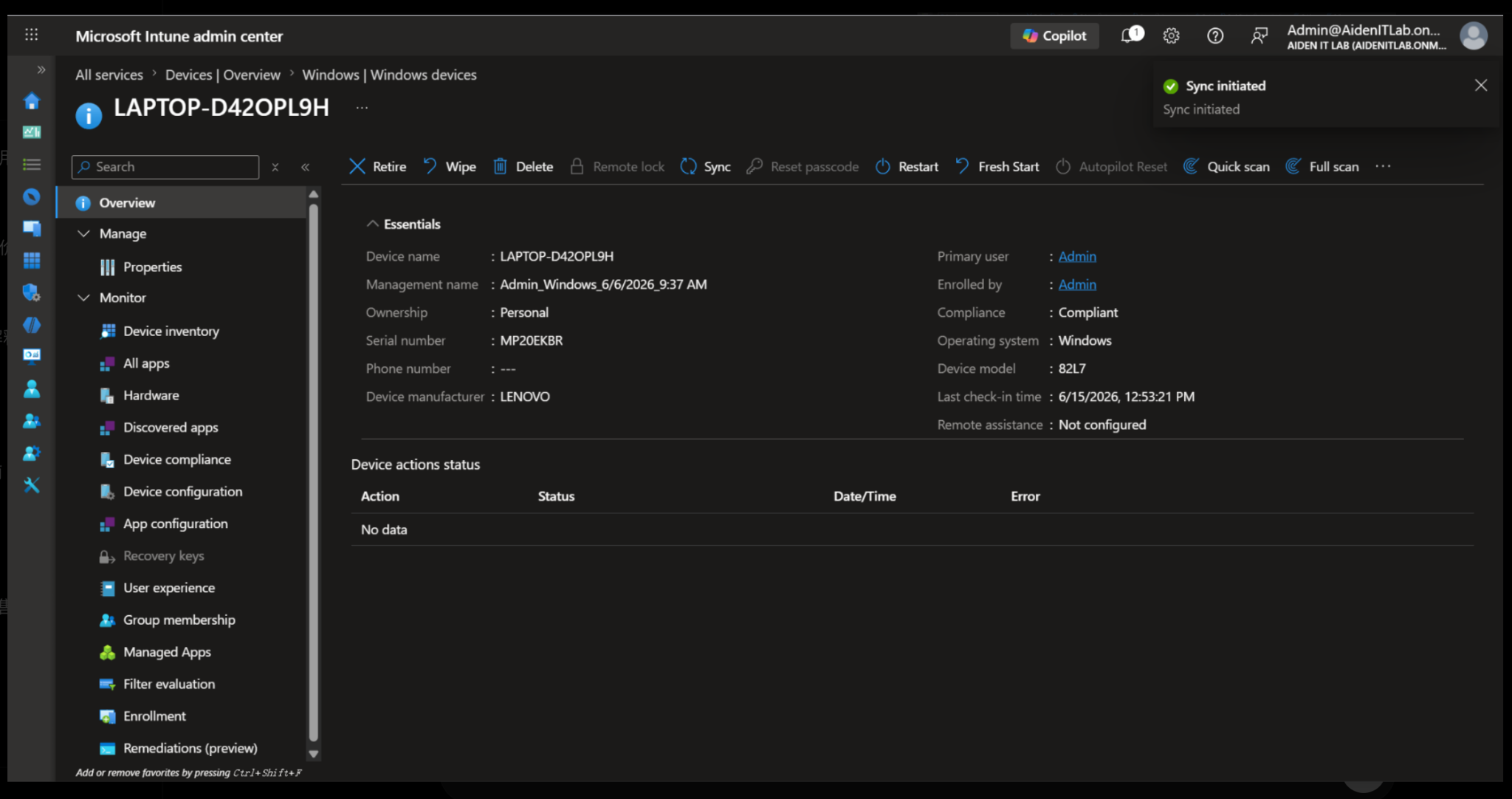The image size is (1512, 799).
Task: Open Discovered apps menu item
Action: tap(170, 428)
